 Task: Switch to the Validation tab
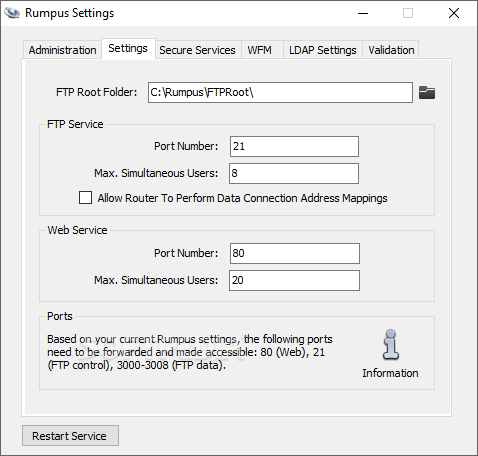[x=391, y=50]
